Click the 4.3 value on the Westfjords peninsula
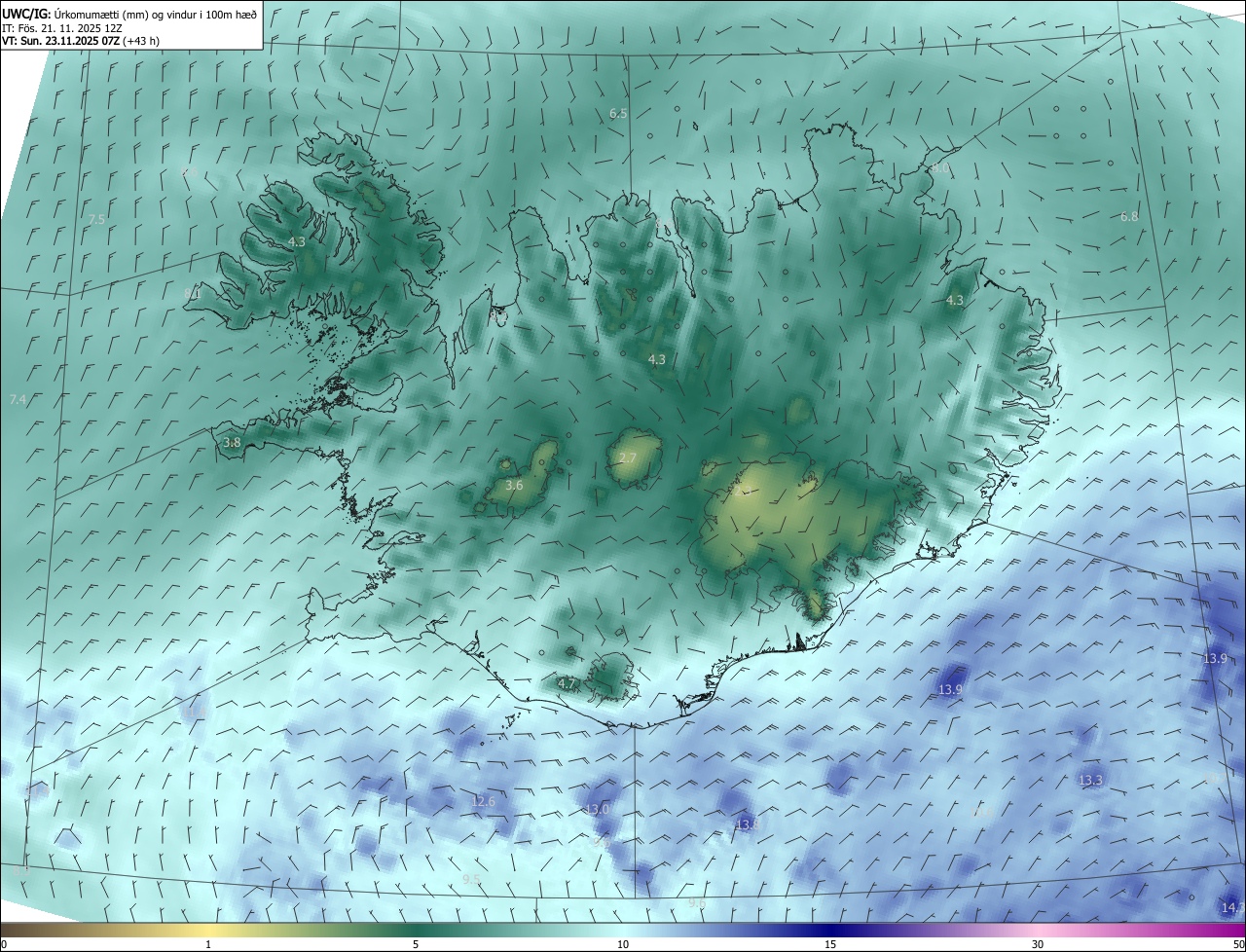This screenshot has width=1246, height=952. (297, 242)
